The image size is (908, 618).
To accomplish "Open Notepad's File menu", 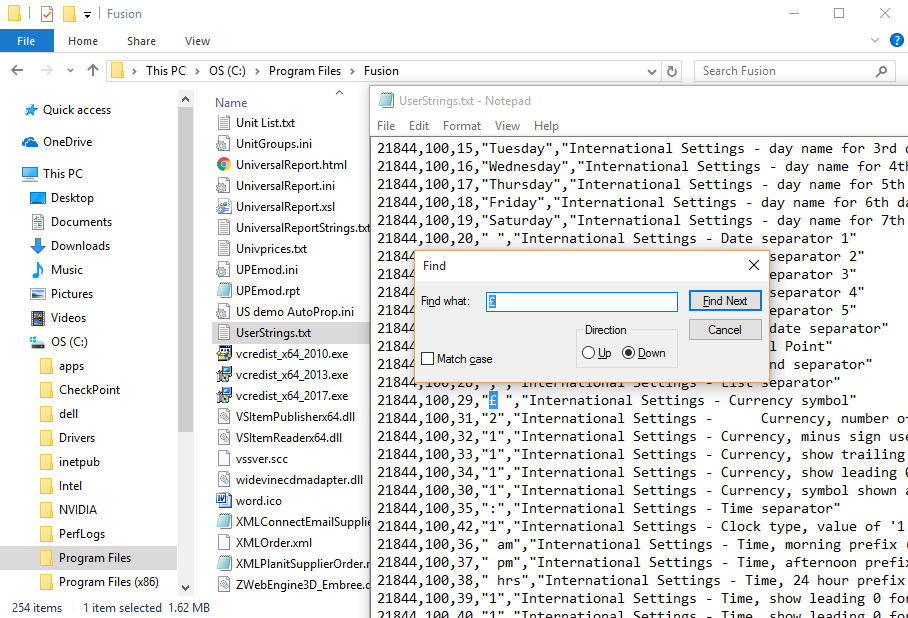I will click(x=386, y=126).
